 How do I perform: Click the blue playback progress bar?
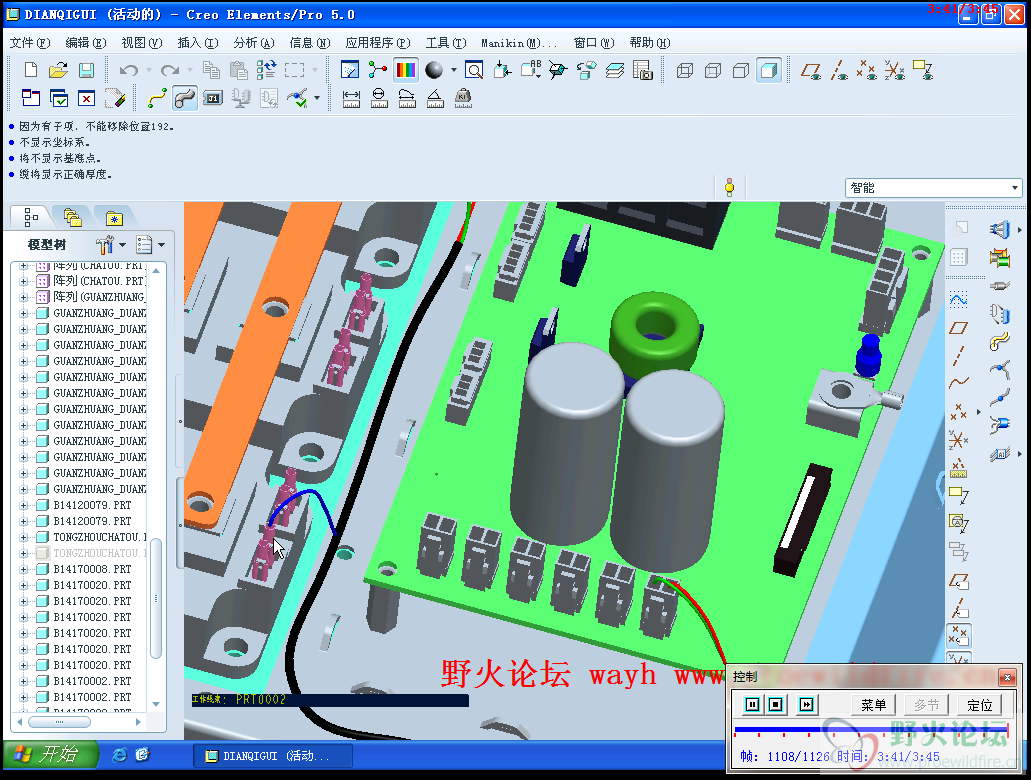(870, 729)
